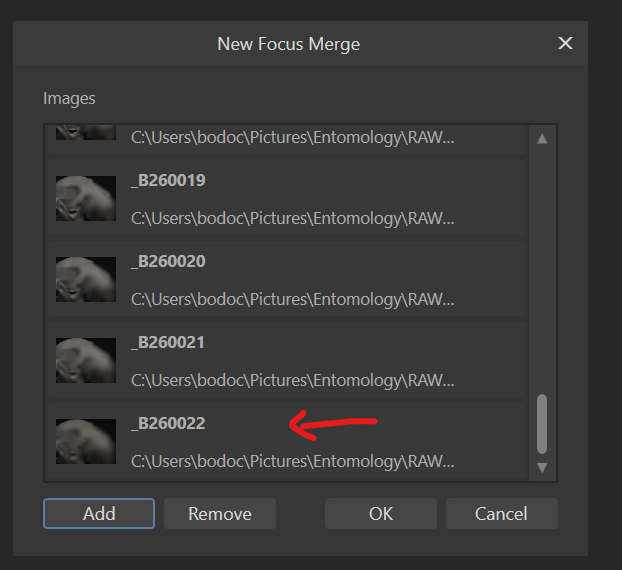Click the scrollbar track above the thumb
Screen dimensions: 622x570
click(542, 270)
